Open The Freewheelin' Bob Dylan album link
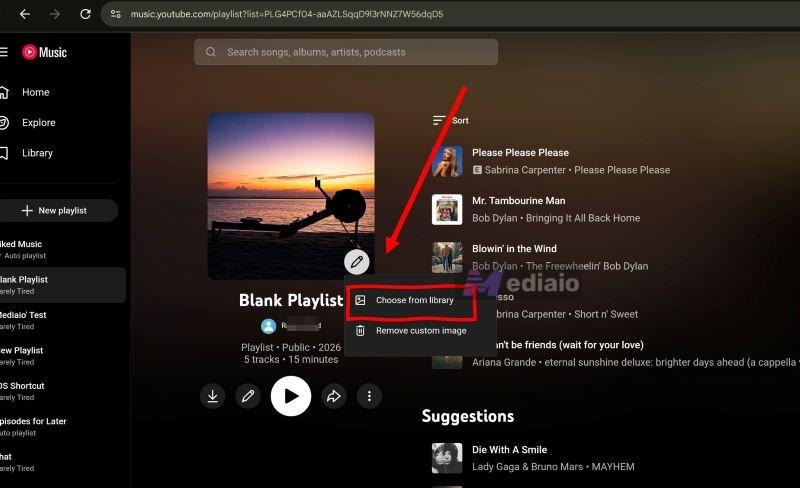 click(x=587, y=266)
